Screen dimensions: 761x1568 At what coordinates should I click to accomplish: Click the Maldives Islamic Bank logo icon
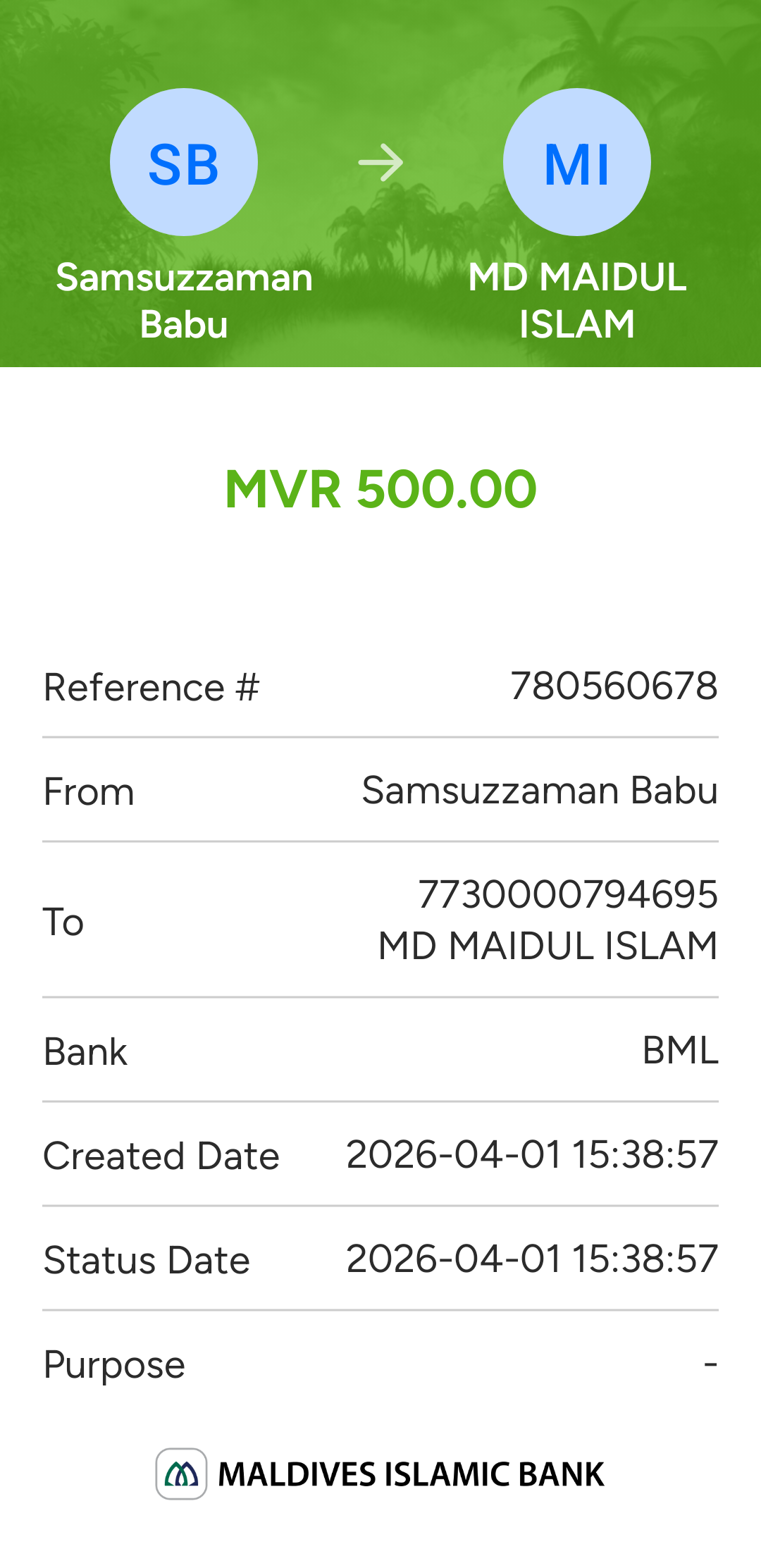tap(181, 1474)
